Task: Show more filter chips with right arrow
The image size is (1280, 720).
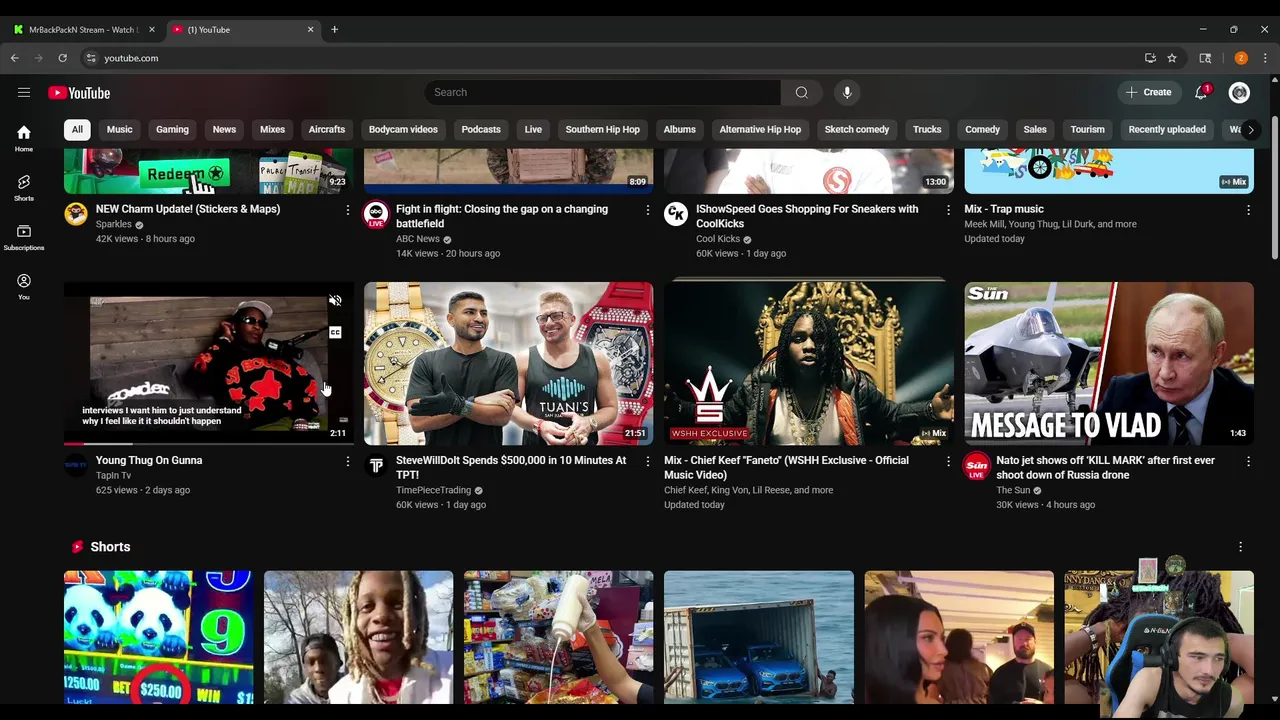Action: pyautogui.click(x=1250, y=129)
